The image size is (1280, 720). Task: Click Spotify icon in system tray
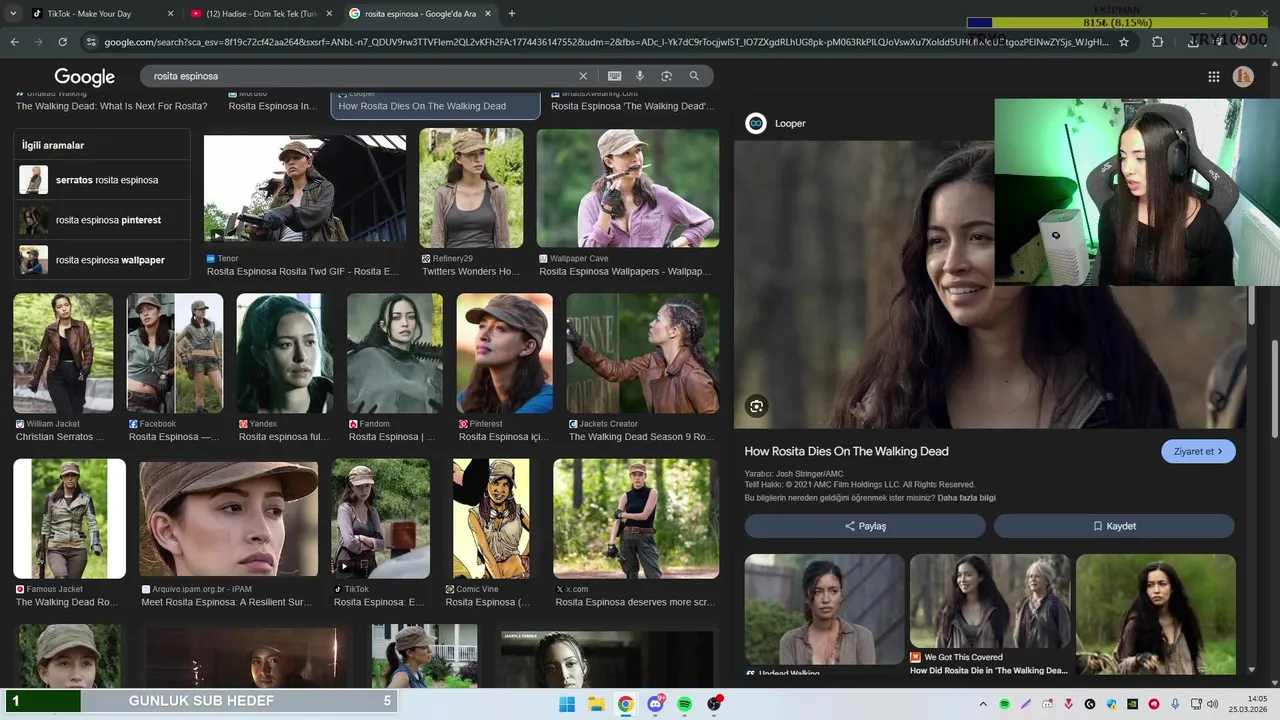tap(1005, 705)
